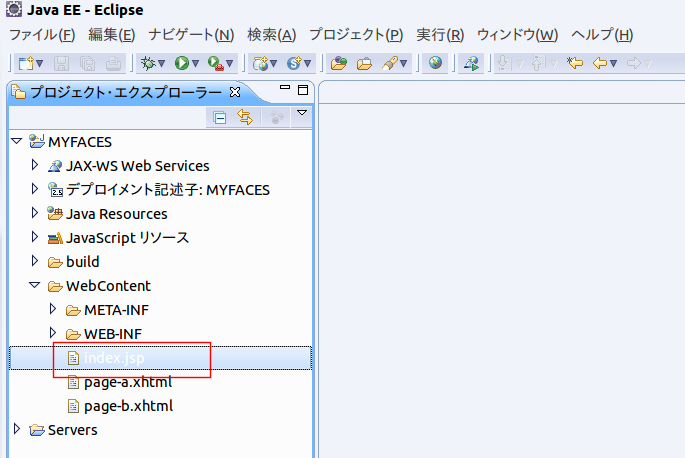Click the Previous Annotation arrow icon
This screenshot has width=685, height=458.
click(x=538, y=64)
